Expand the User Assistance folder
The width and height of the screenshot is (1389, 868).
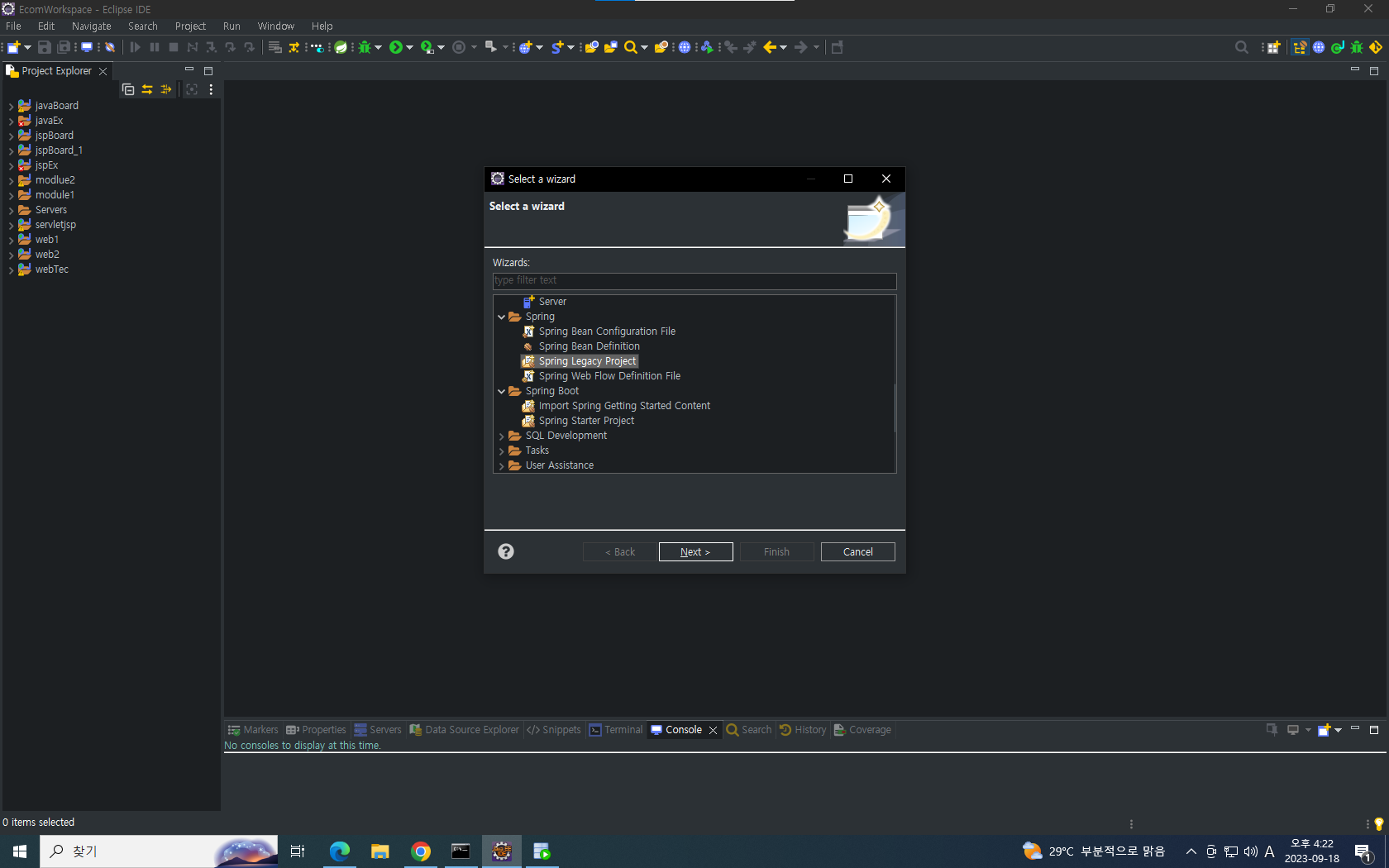(x=501, y=465)
